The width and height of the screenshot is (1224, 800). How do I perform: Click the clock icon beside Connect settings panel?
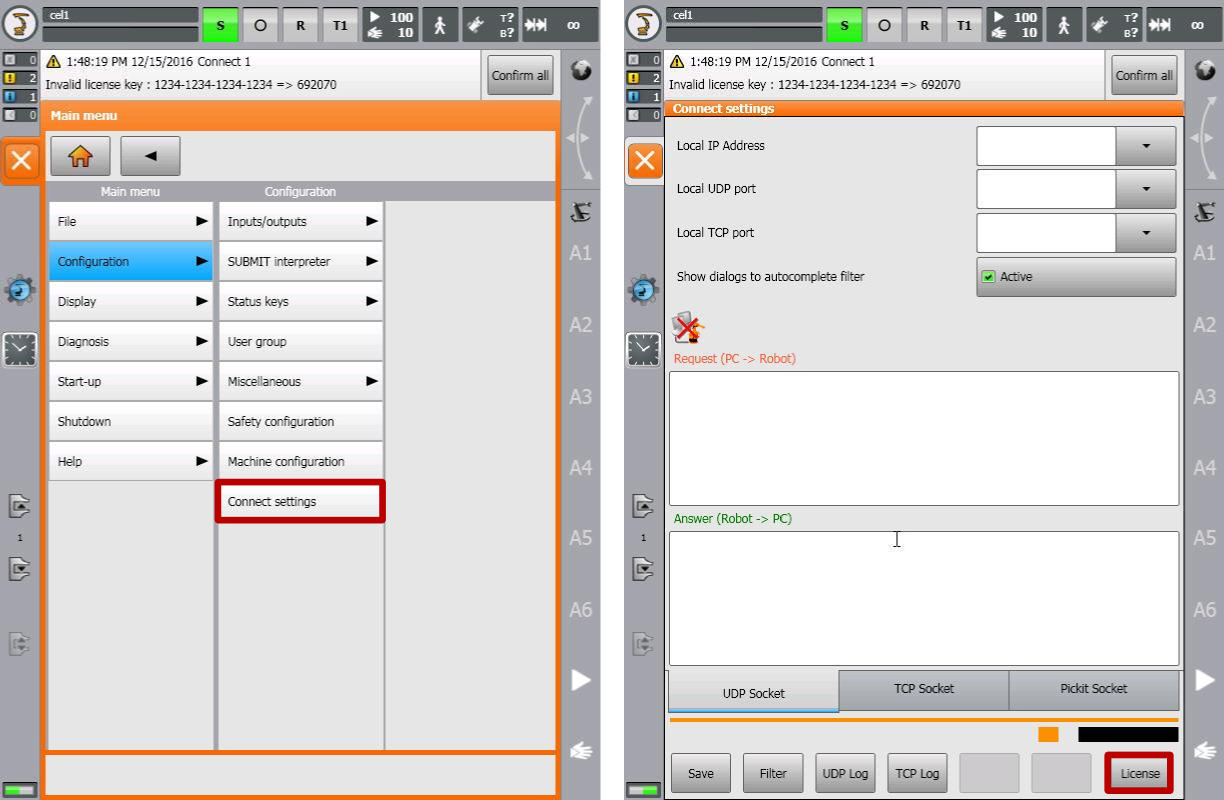click(644, 349)
